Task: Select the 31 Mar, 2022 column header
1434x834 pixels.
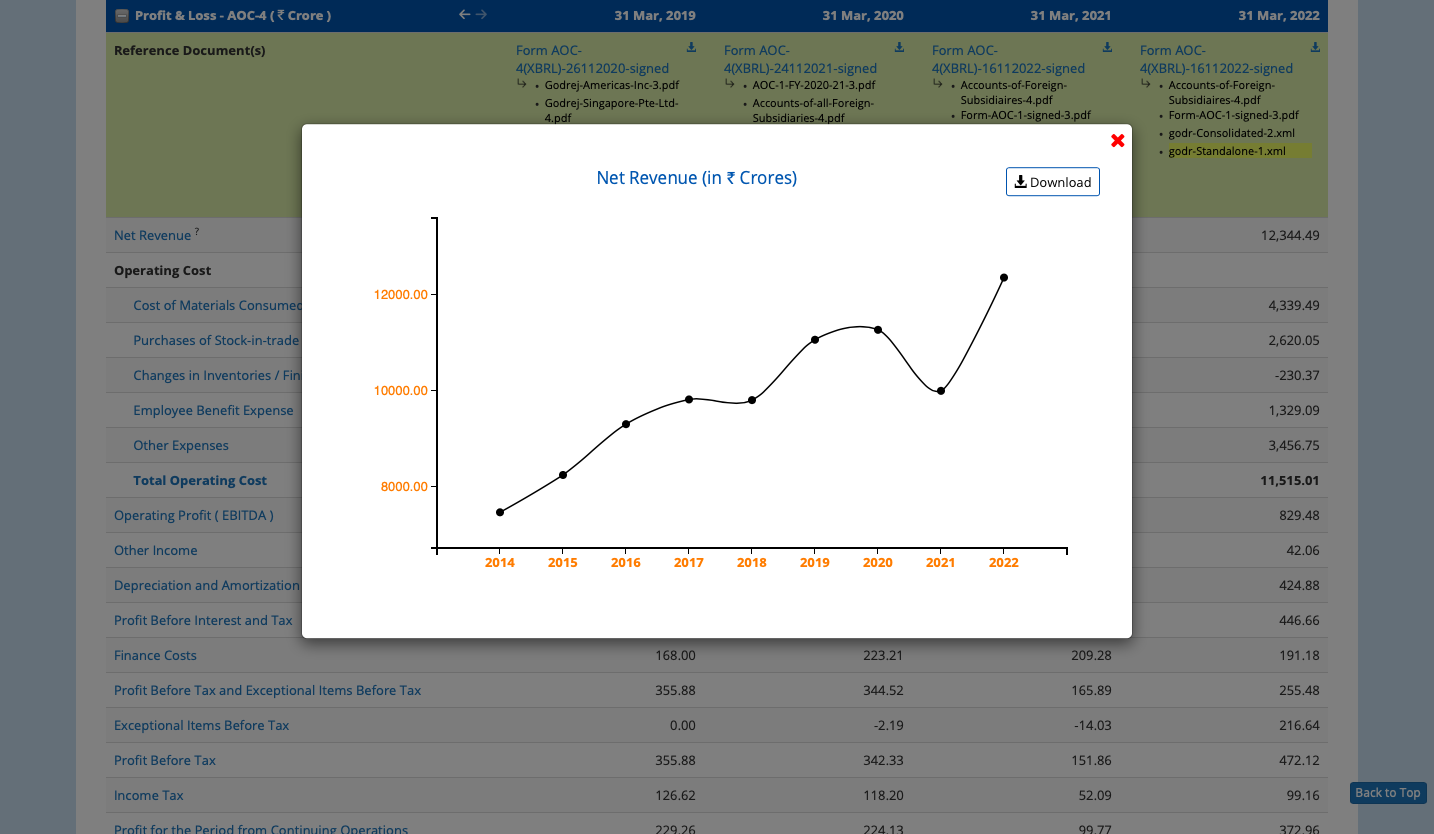Action: [1279, 16]
